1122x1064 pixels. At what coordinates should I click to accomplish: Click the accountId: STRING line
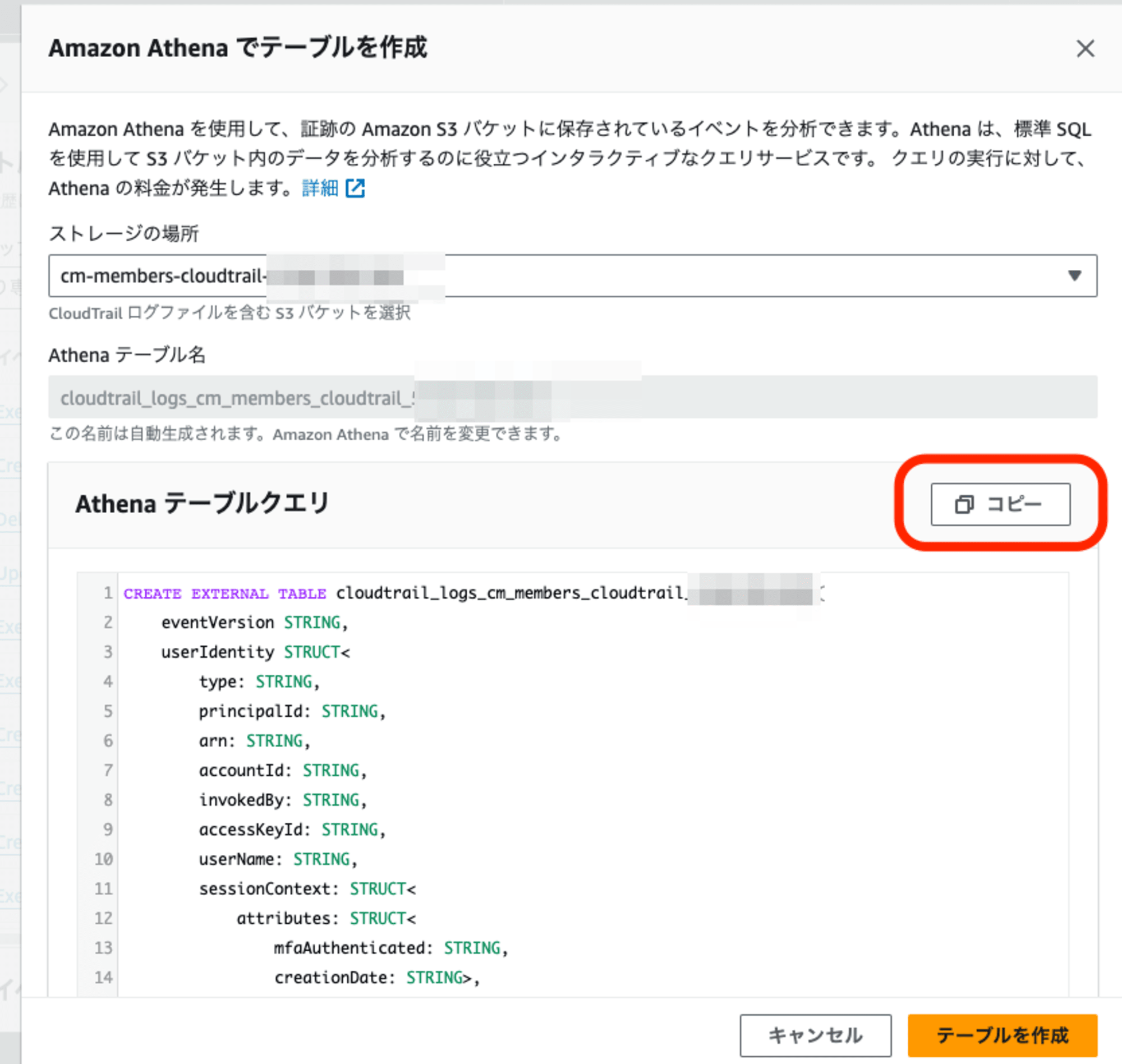283,770
